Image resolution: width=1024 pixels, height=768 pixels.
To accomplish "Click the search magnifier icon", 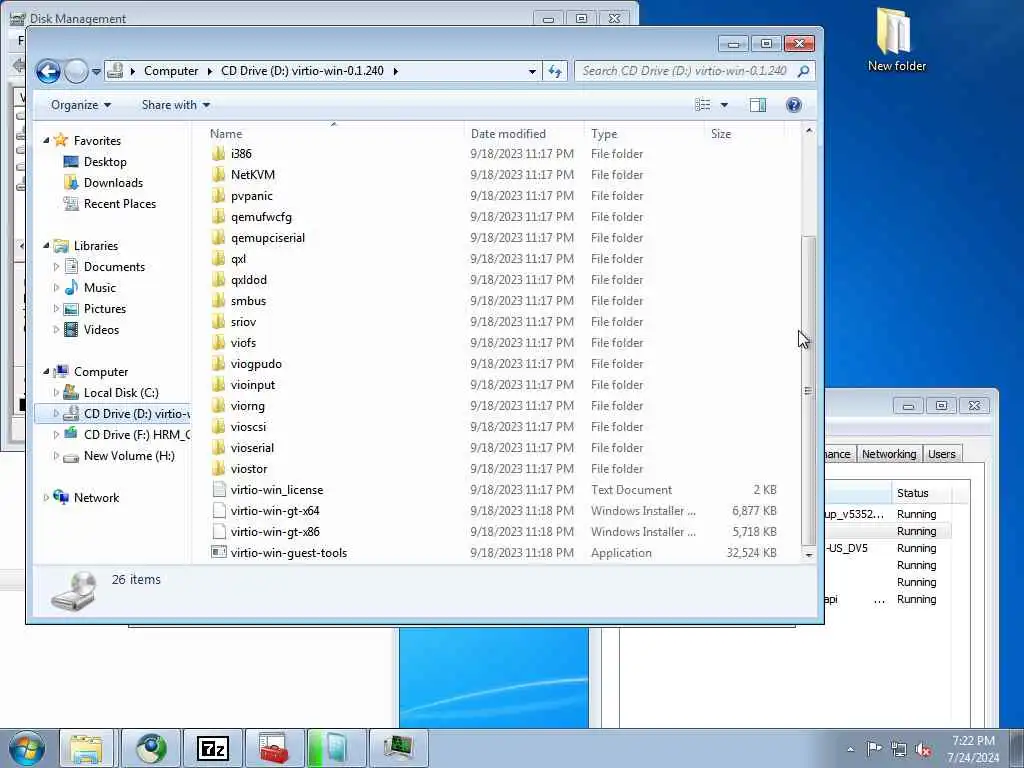I will pyautogui.click(x=804, y=71).
